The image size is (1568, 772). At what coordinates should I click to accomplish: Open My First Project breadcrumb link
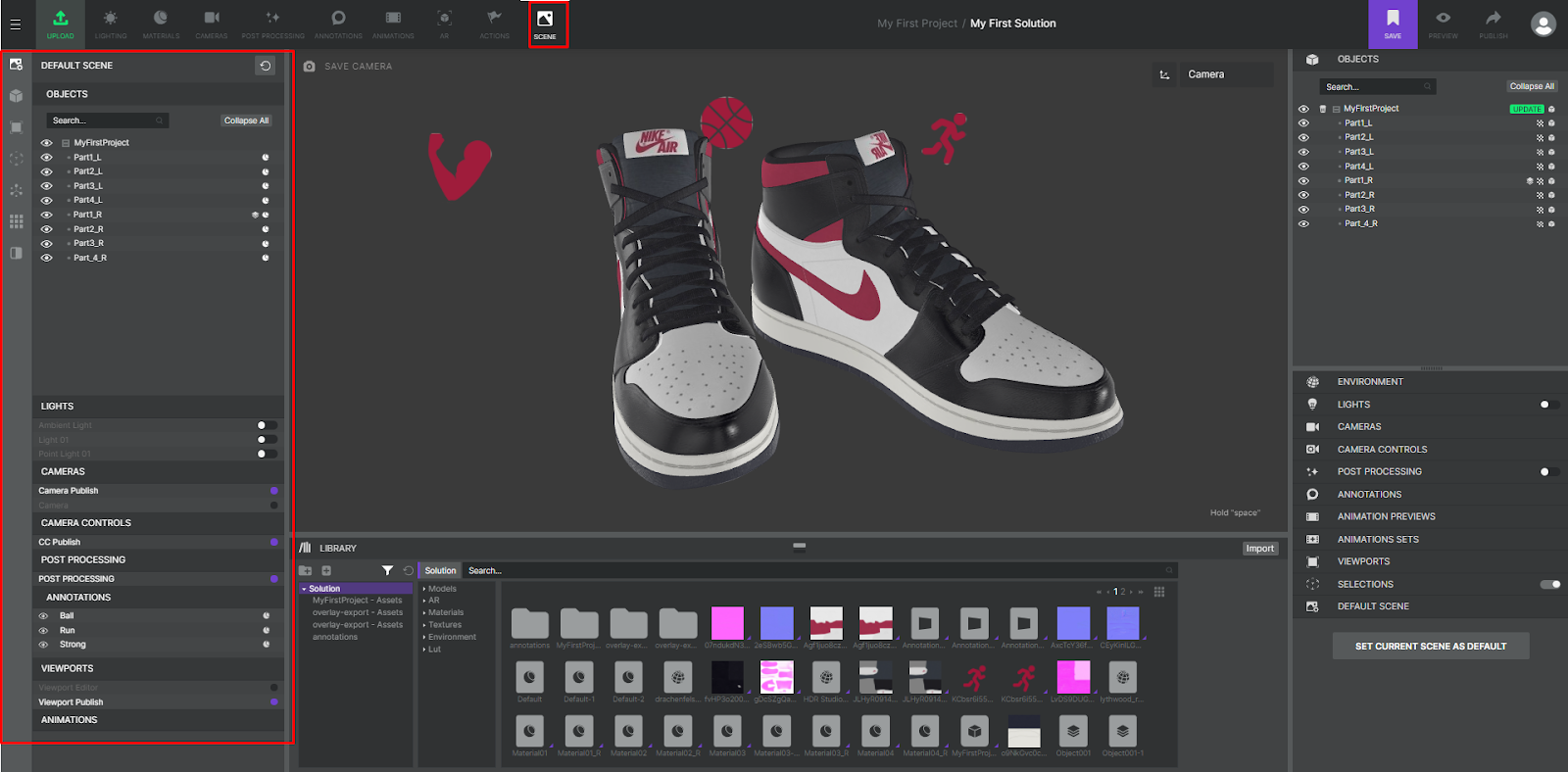pyautogui.click(x=917, y=24)
